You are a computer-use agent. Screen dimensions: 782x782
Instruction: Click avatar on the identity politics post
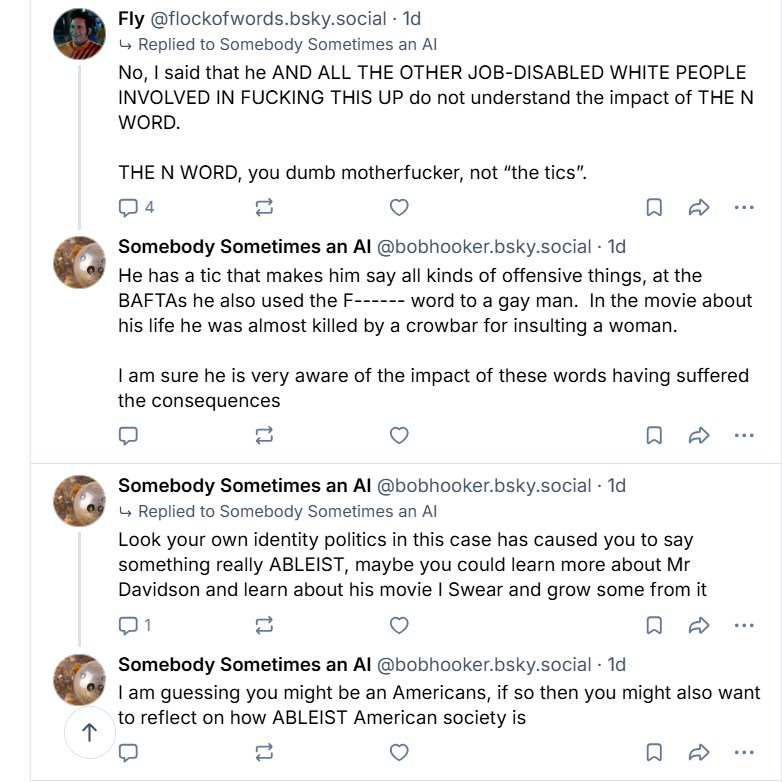(x=79, y=500)
